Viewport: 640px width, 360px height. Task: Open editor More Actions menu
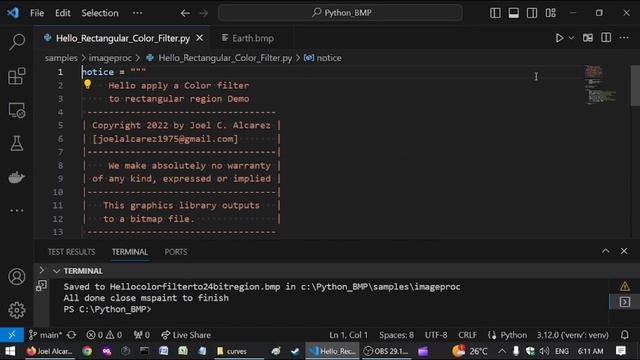click(x=624, y=38)
